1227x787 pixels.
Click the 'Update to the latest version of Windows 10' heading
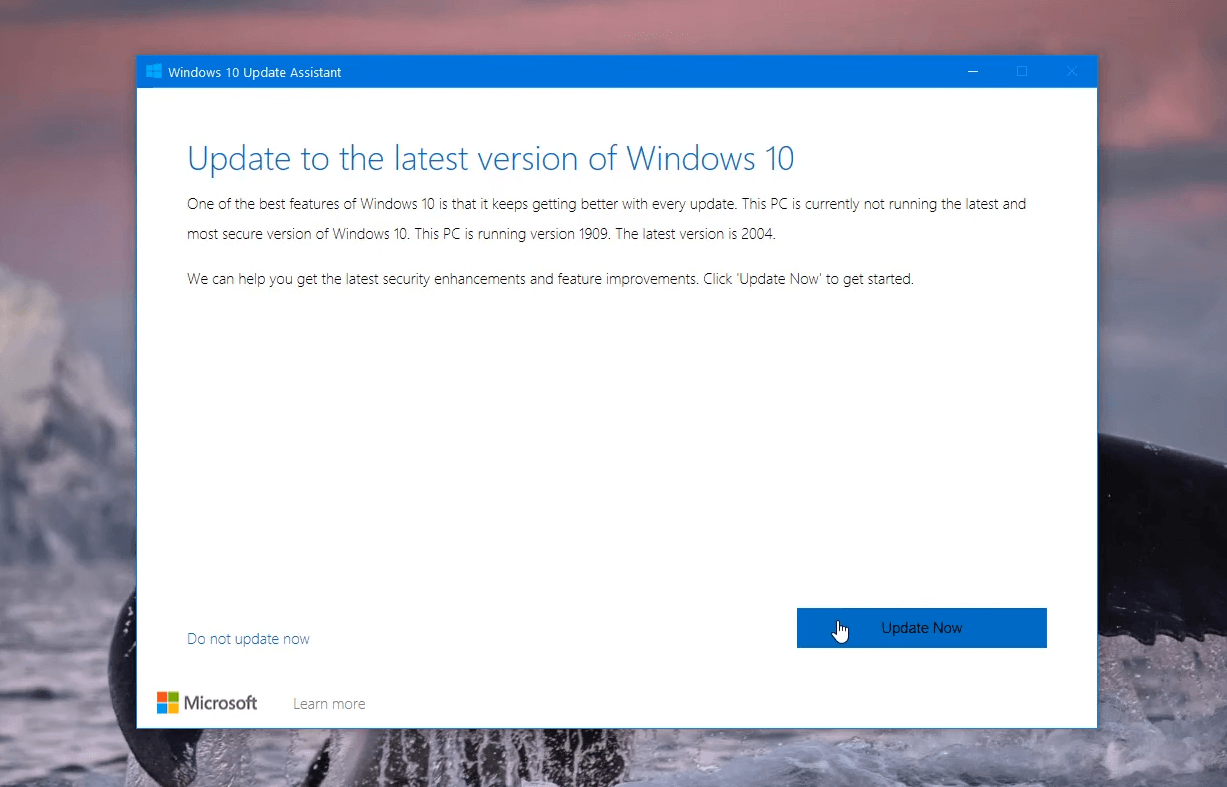coord(490,158)
